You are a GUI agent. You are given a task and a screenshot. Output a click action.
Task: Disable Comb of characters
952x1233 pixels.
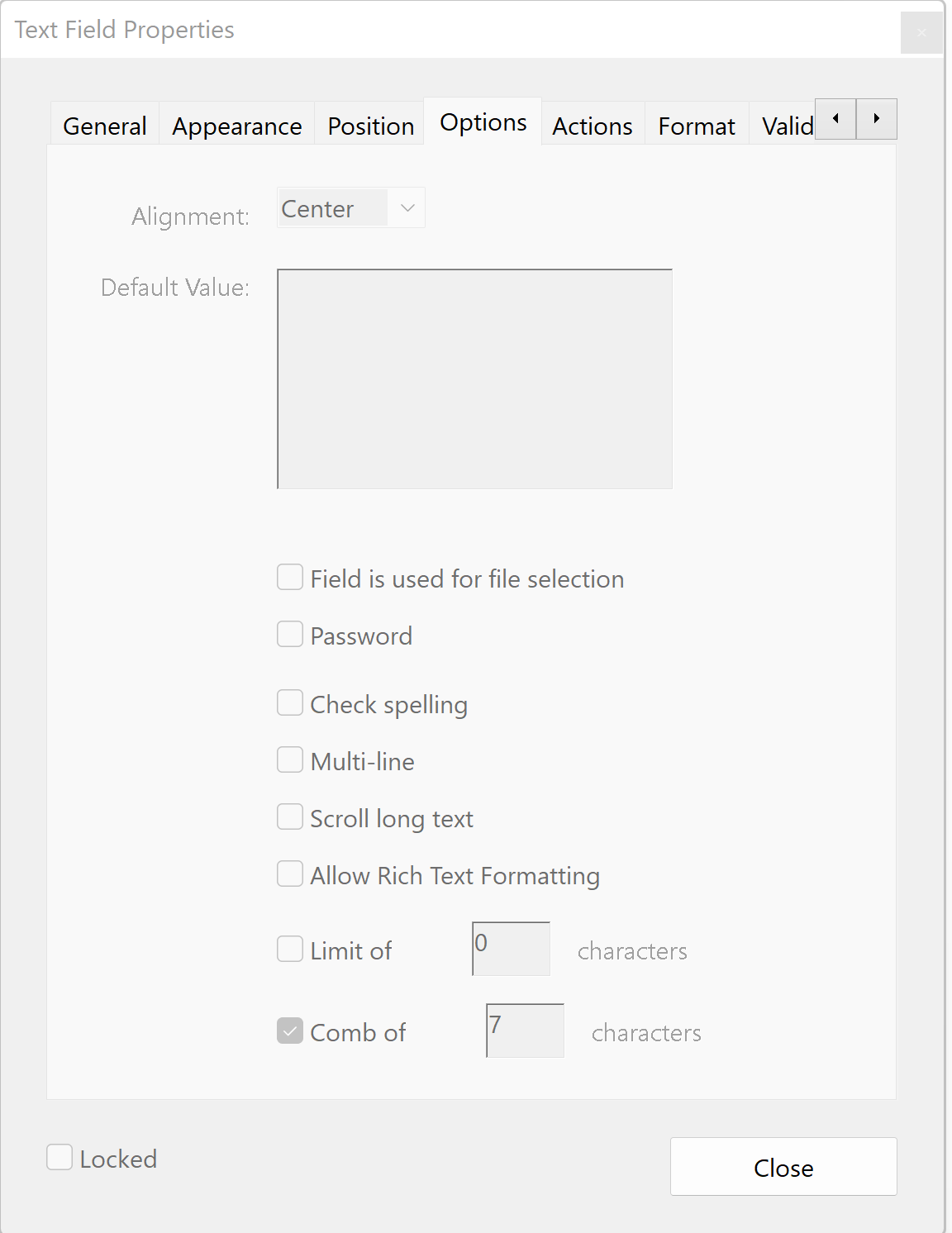pos(290,1031)
